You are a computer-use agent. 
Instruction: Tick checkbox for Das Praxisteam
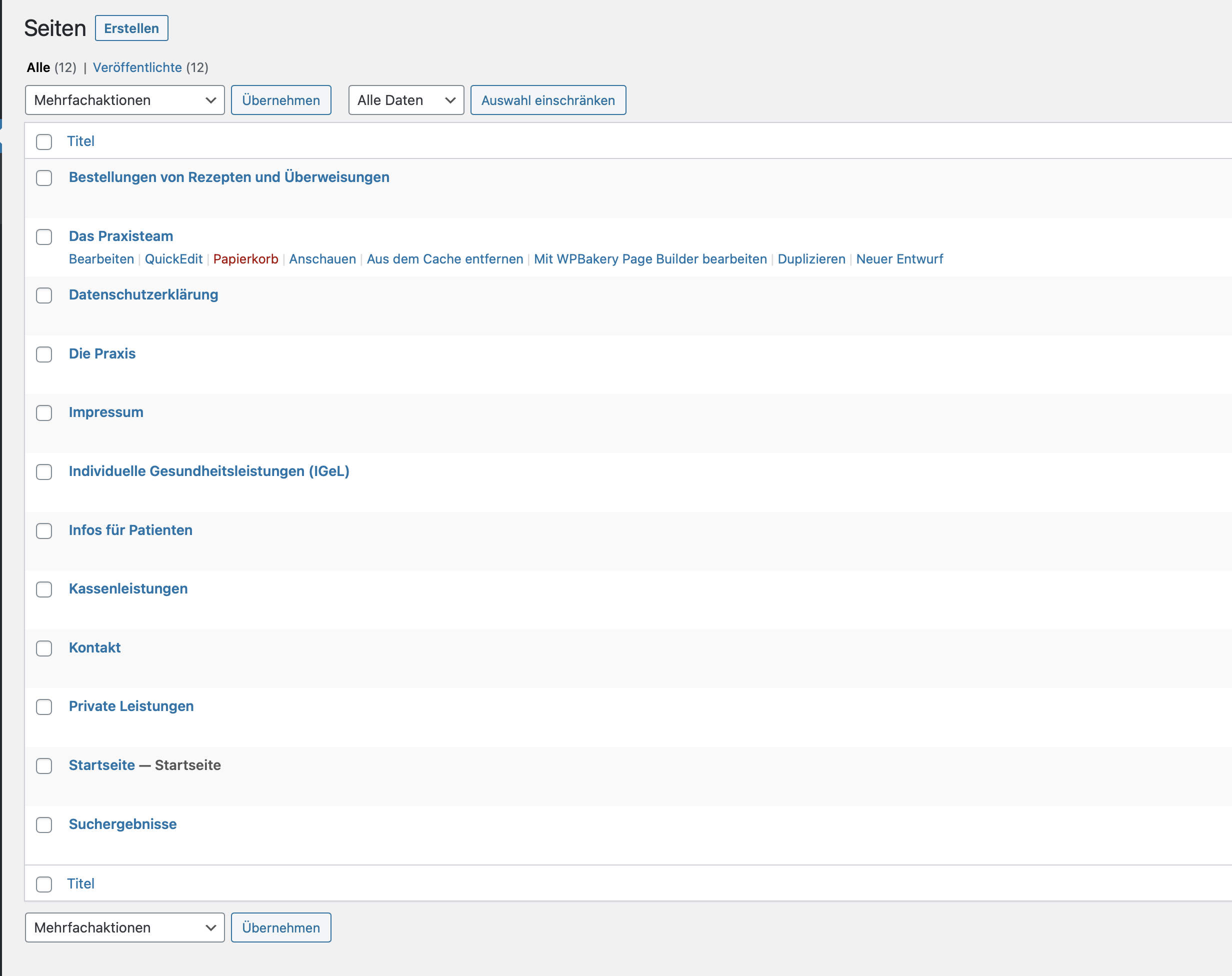(x=44, y=237)
